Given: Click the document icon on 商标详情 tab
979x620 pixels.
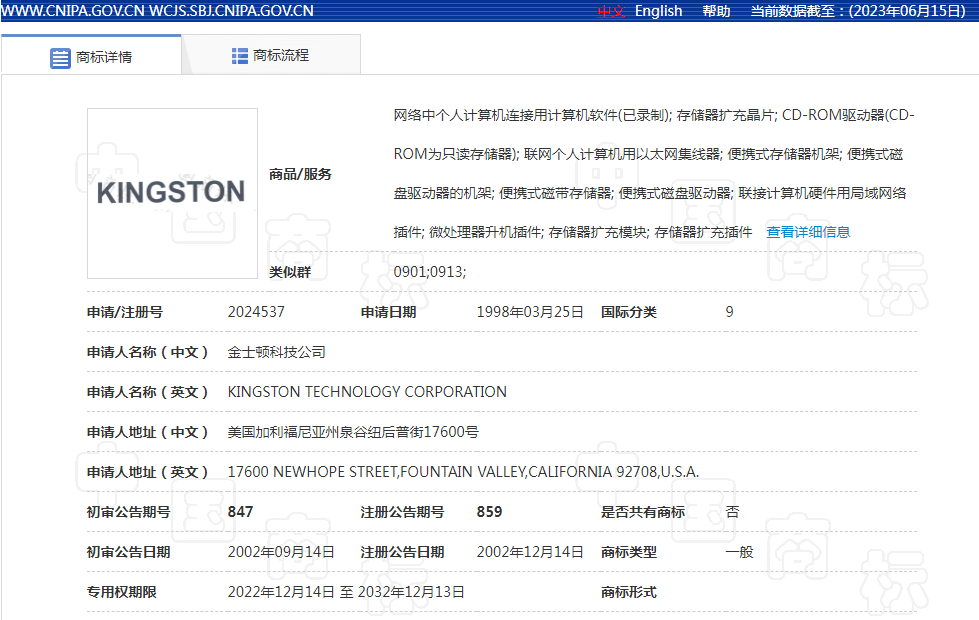Looking at the screenshot, I should coord(60,57).
